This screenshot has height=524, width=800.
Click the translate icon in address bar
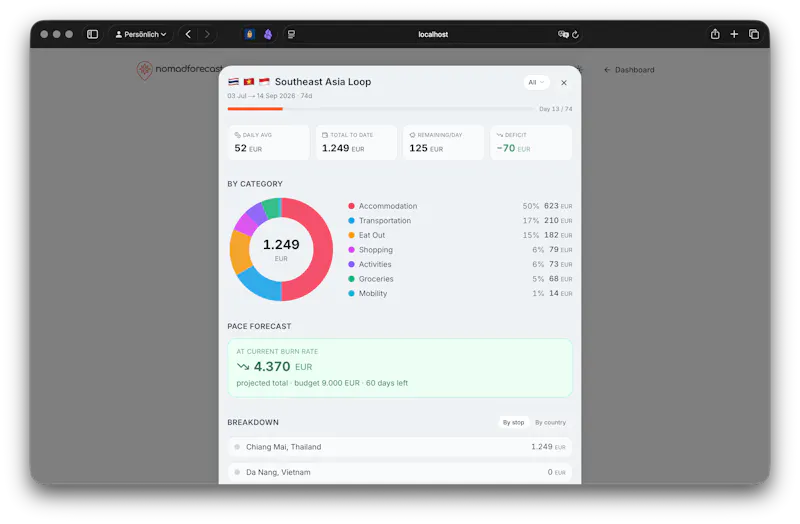[x=563, y=34]
